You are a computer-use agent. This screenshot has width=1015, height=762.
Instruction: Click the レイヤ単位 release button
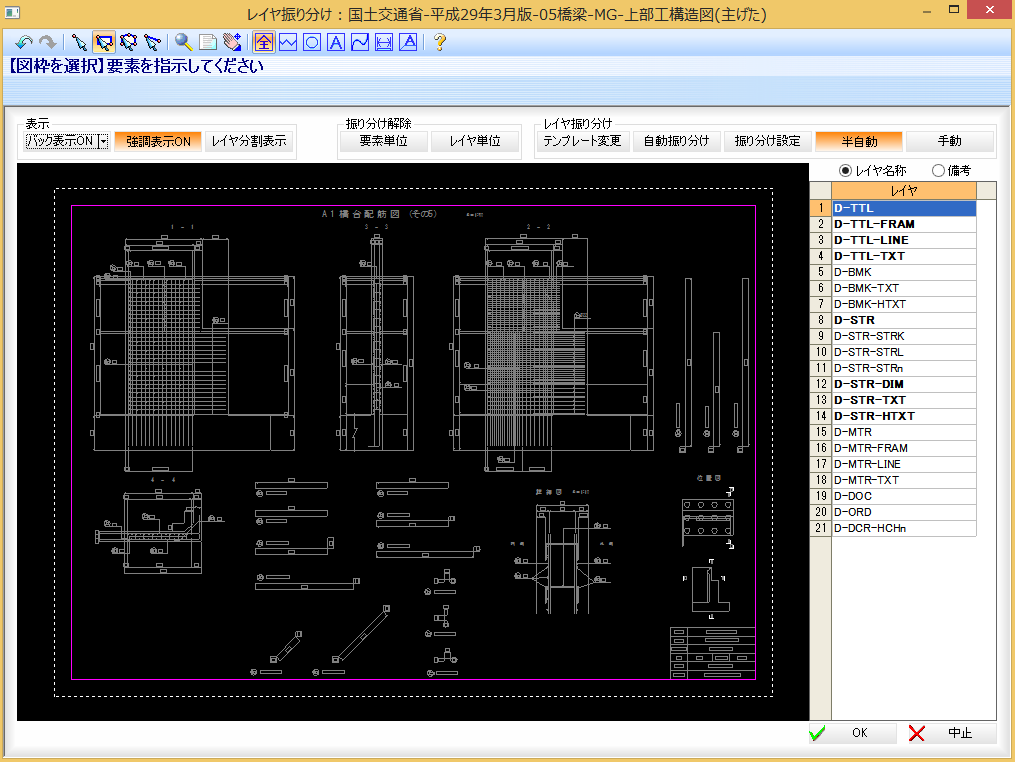(474, 141)
